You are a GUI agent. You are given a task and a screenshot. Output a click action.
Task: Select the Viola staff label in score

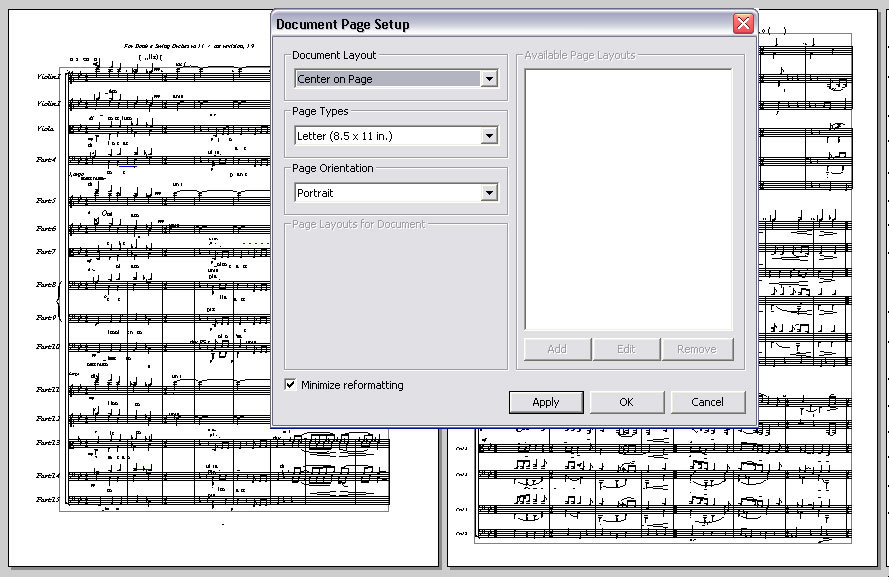45,129
